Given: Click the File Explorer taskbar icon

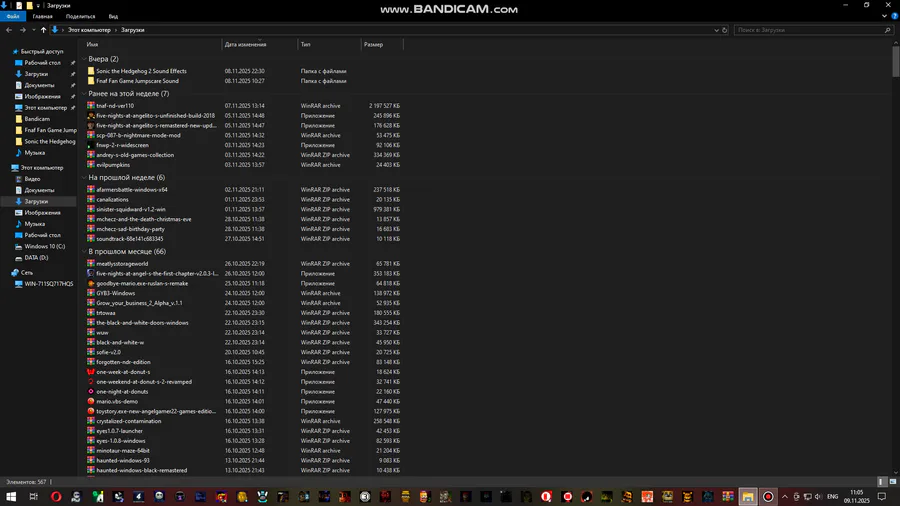Looking at the screenshot, I should (x=747, y=496).
